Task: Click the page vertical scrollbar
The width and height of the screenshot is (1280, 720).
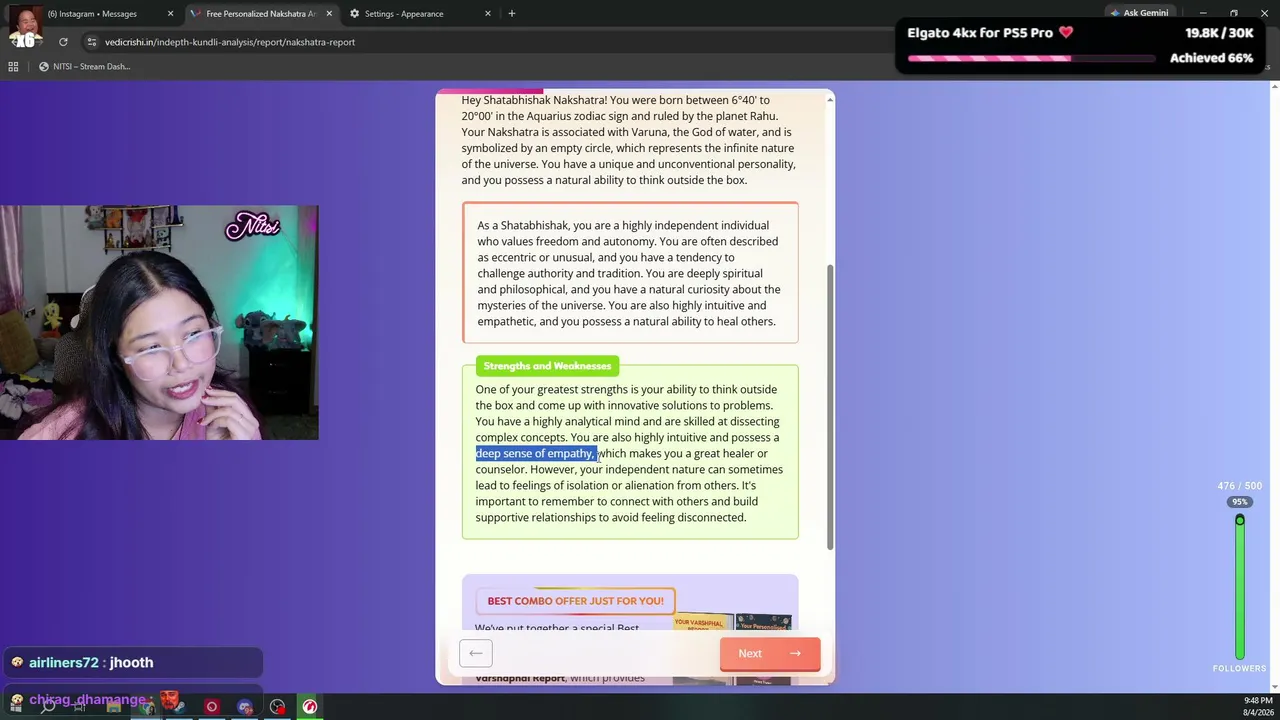Action: (830, 408)
